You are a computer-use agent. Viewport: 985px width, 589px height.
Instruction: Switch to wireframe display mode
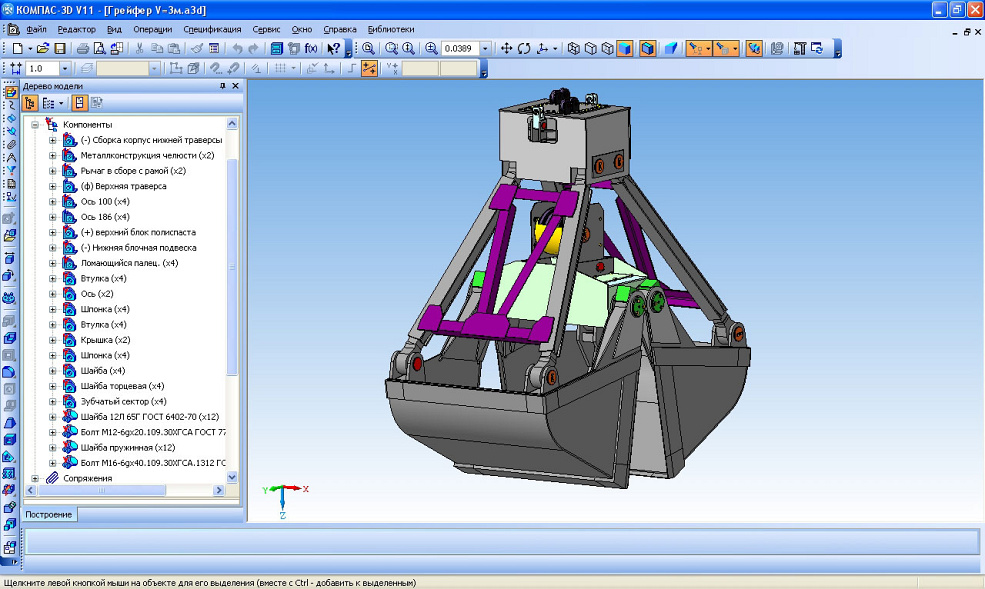[x=574, y=48]
